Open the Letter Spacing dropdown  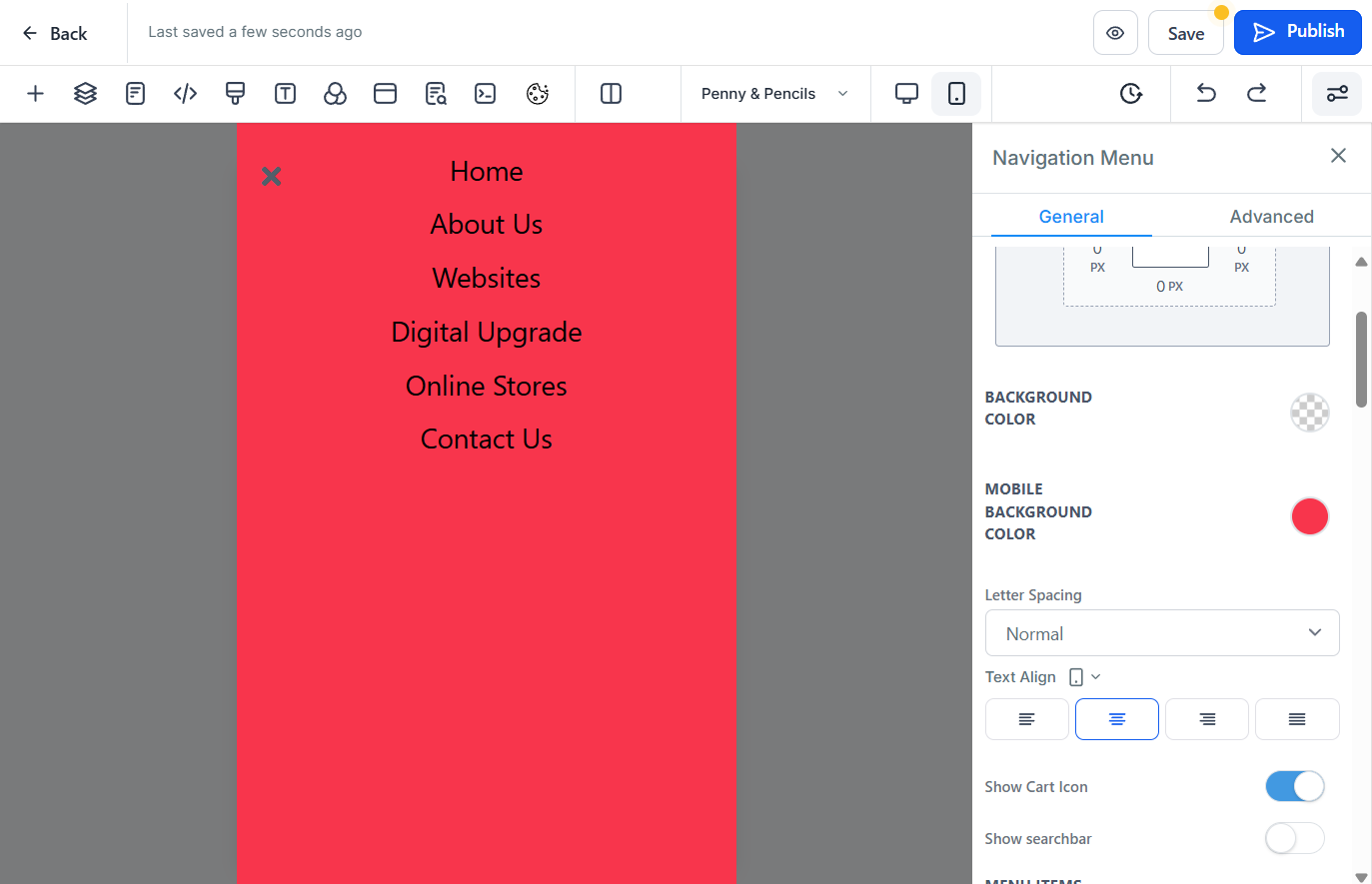(x=1162, y=633)
